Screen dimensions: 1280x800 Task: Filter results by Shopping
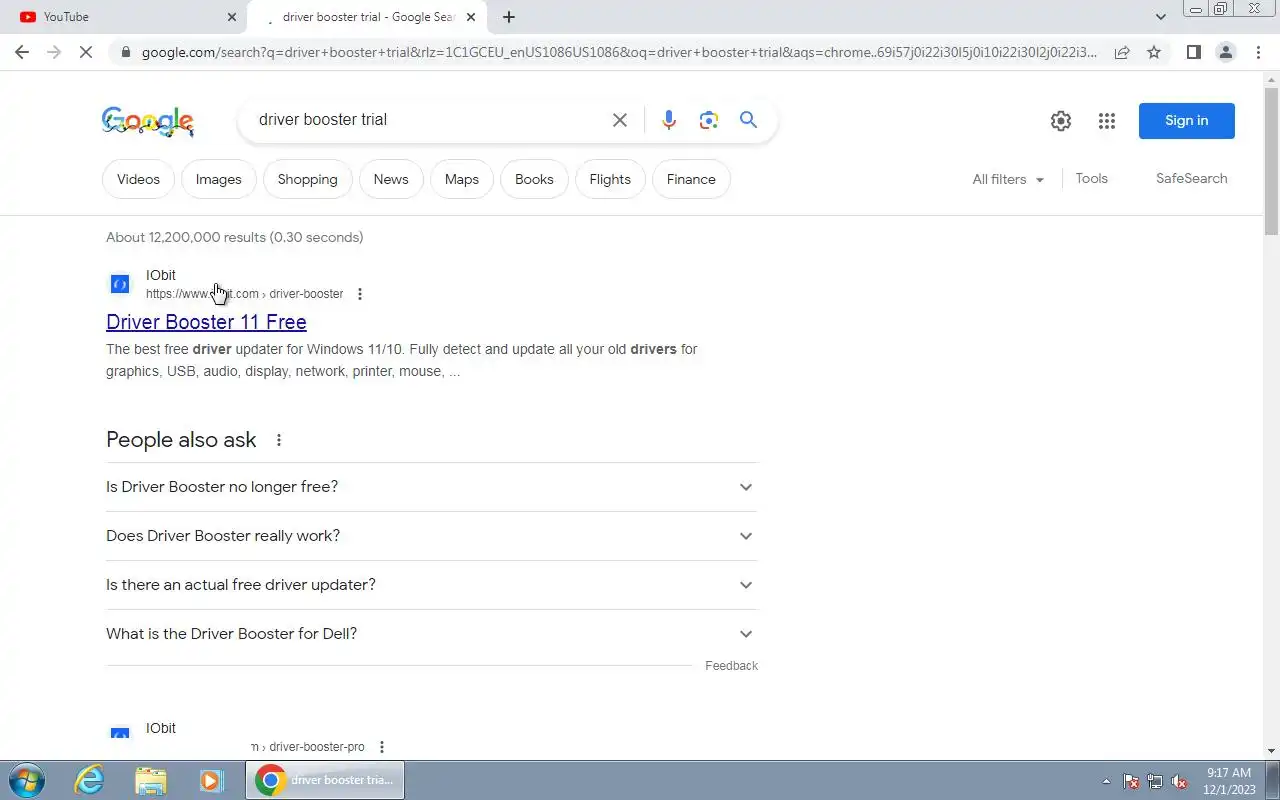pyautogui.click(x=307, y=179)
